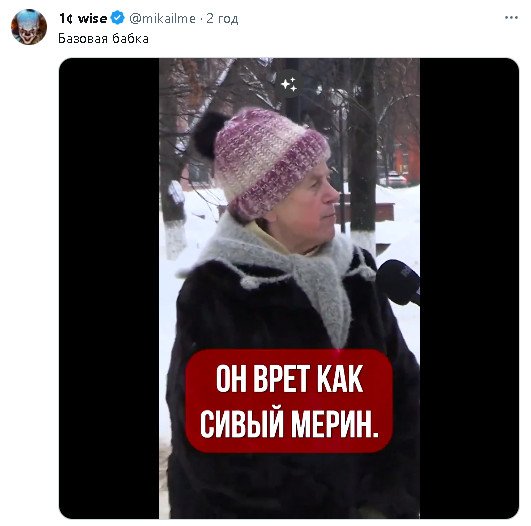Select the 'Базовая бабка' tweet text

coord(103,39)
